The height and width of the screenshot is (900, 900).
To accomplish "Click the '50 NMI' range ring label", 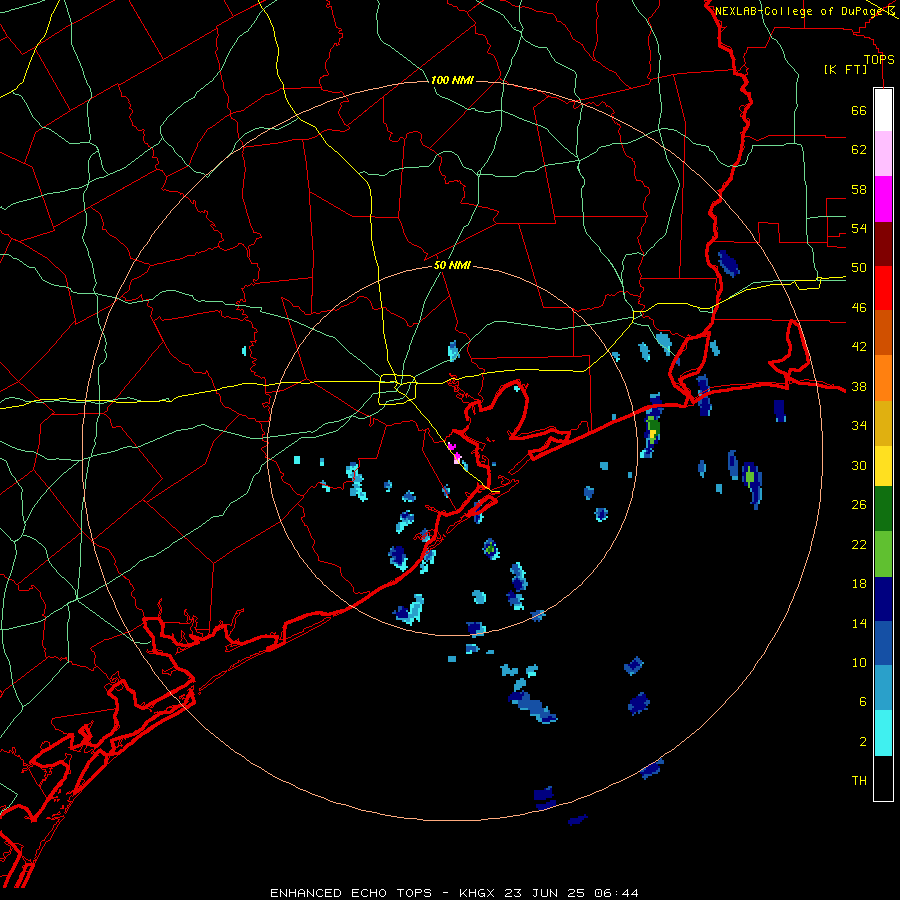I will [x=452, y=265].
